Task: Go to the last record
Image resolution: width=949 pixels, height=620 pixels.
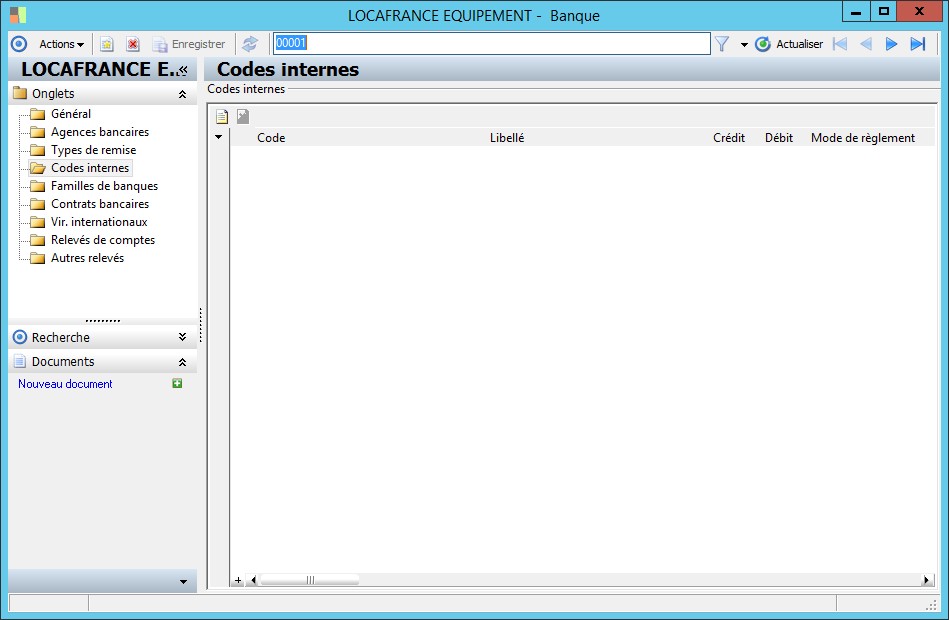Action: (918, 44)
